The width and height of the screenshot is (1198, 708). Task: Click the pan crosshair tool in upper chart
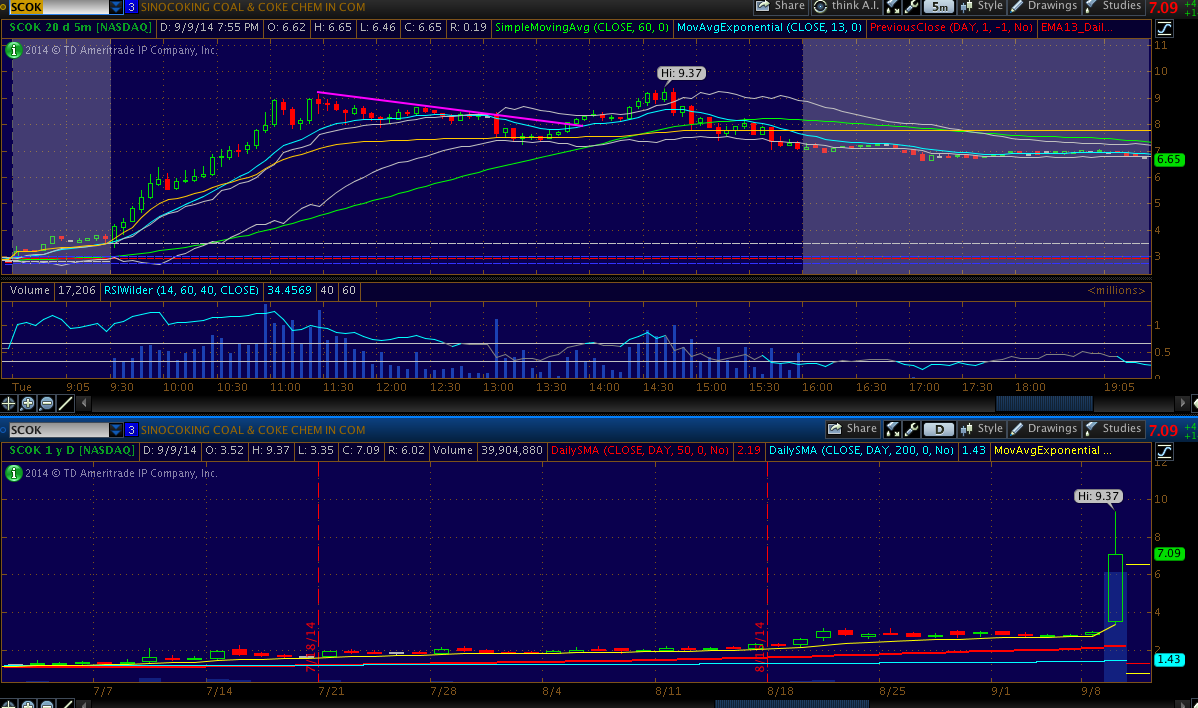(9, 403)
